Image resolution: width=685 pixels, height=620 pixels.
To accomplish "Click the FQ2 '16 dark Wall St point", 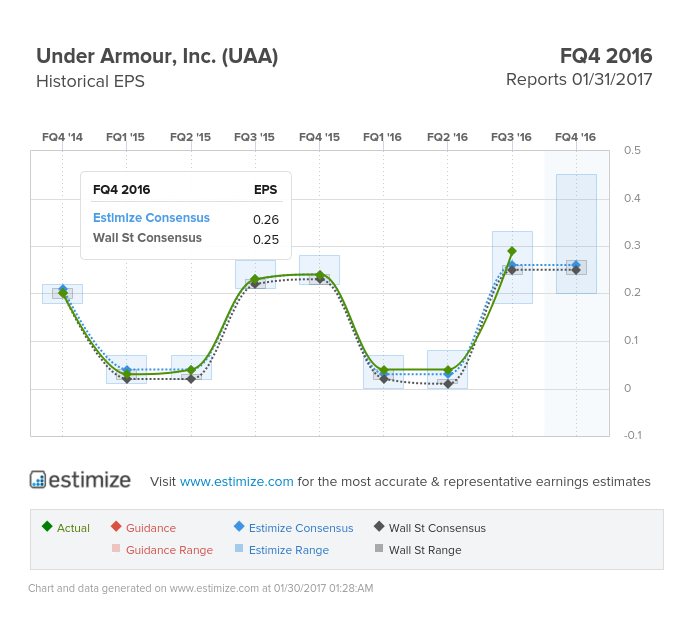I will [x=448, y=384].
